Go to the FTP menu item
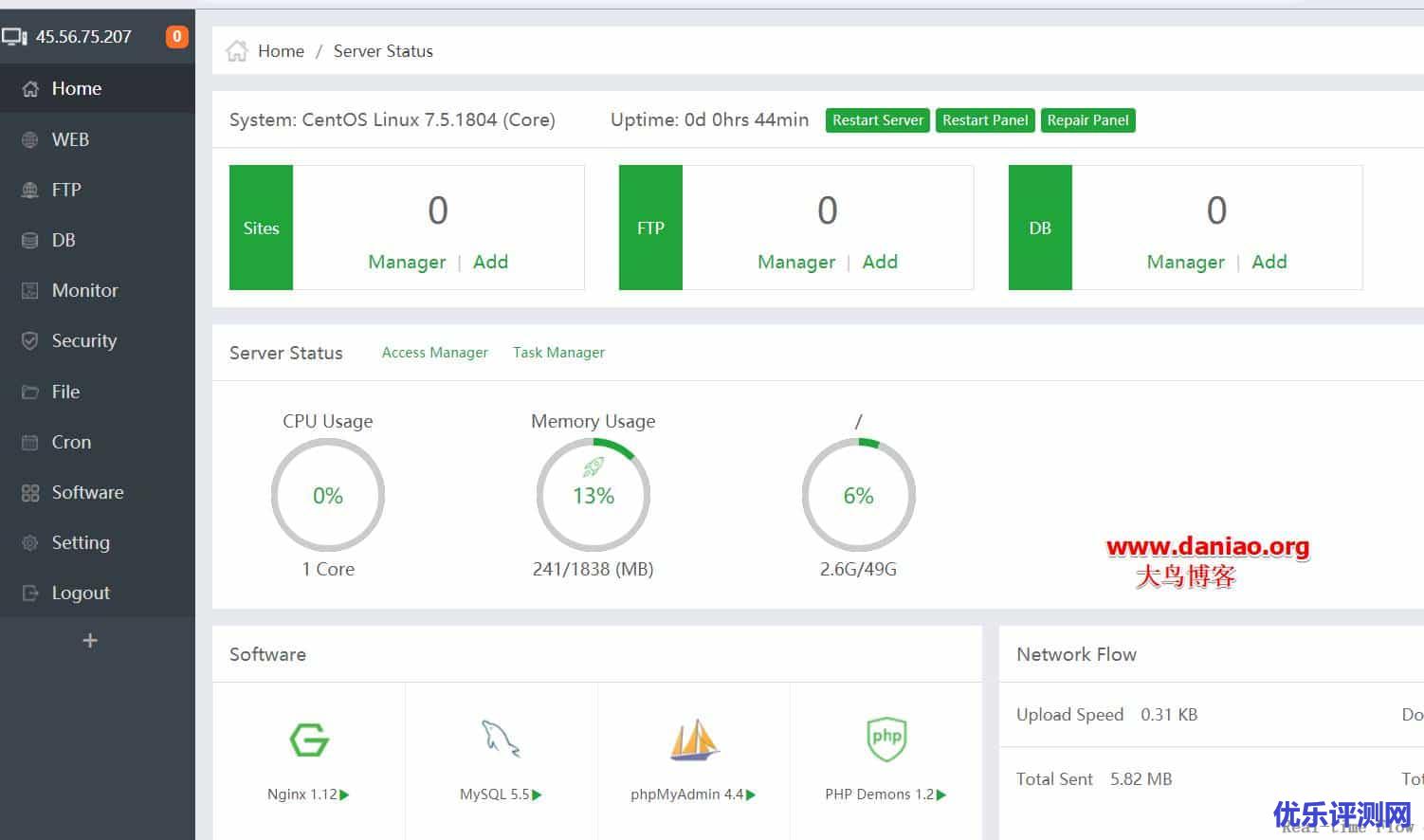The height and width of the screenshot is (840, 1424). click(98, 190)
